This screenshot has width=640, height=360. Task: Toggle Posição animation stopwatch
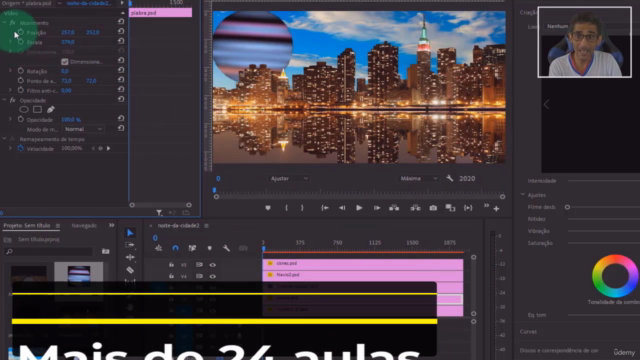pyautogui.click(x=21, y=32)
